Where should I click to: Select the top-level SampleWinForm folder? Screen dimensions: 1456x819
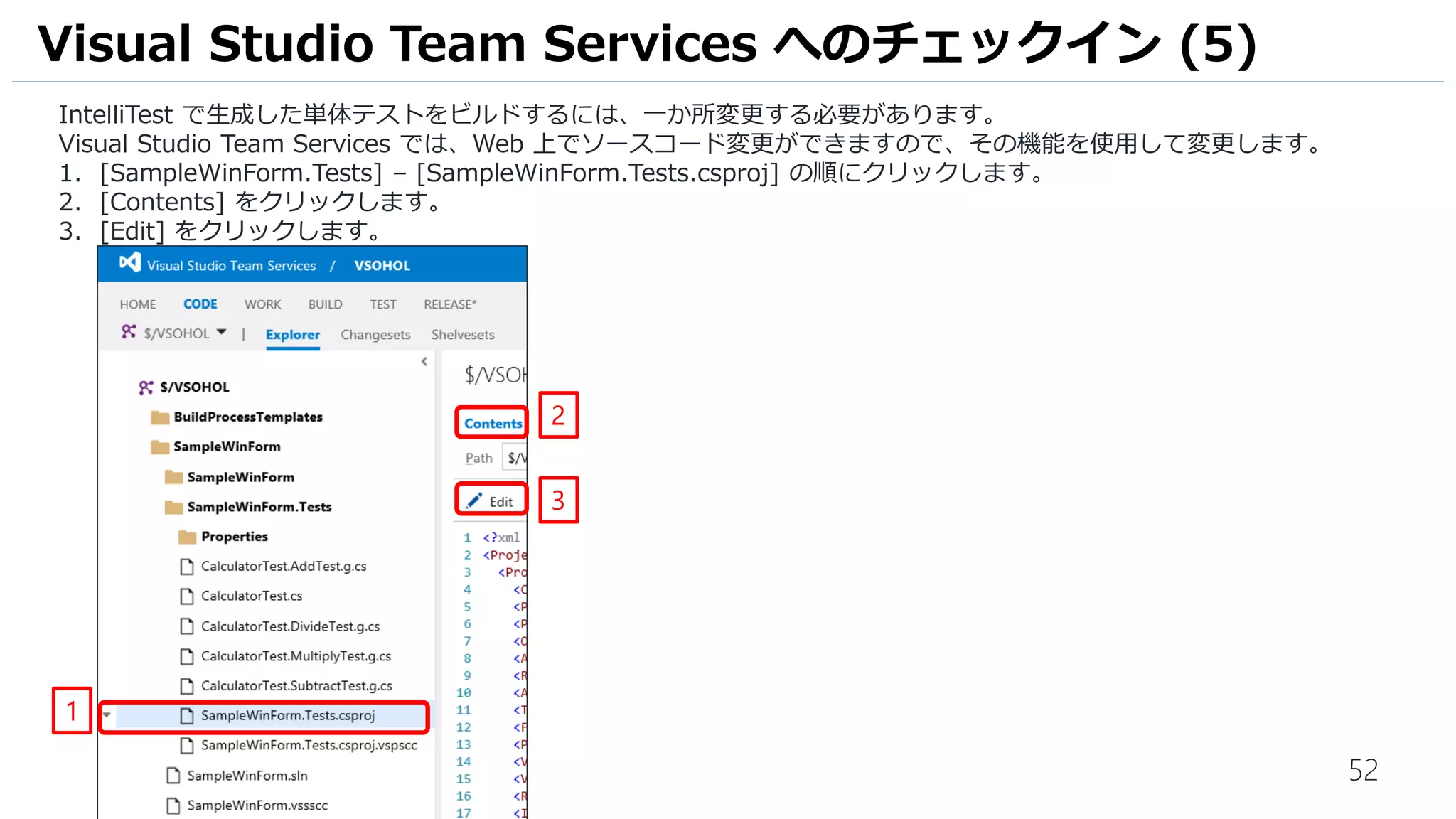pyautogui.click(x=227, y=447)
